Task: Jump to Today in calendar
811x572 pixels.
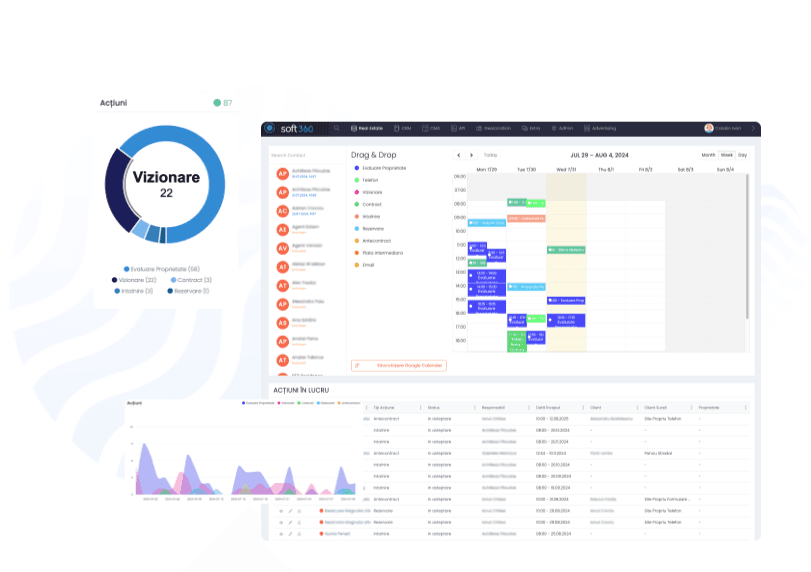Action: pos(490,155)
